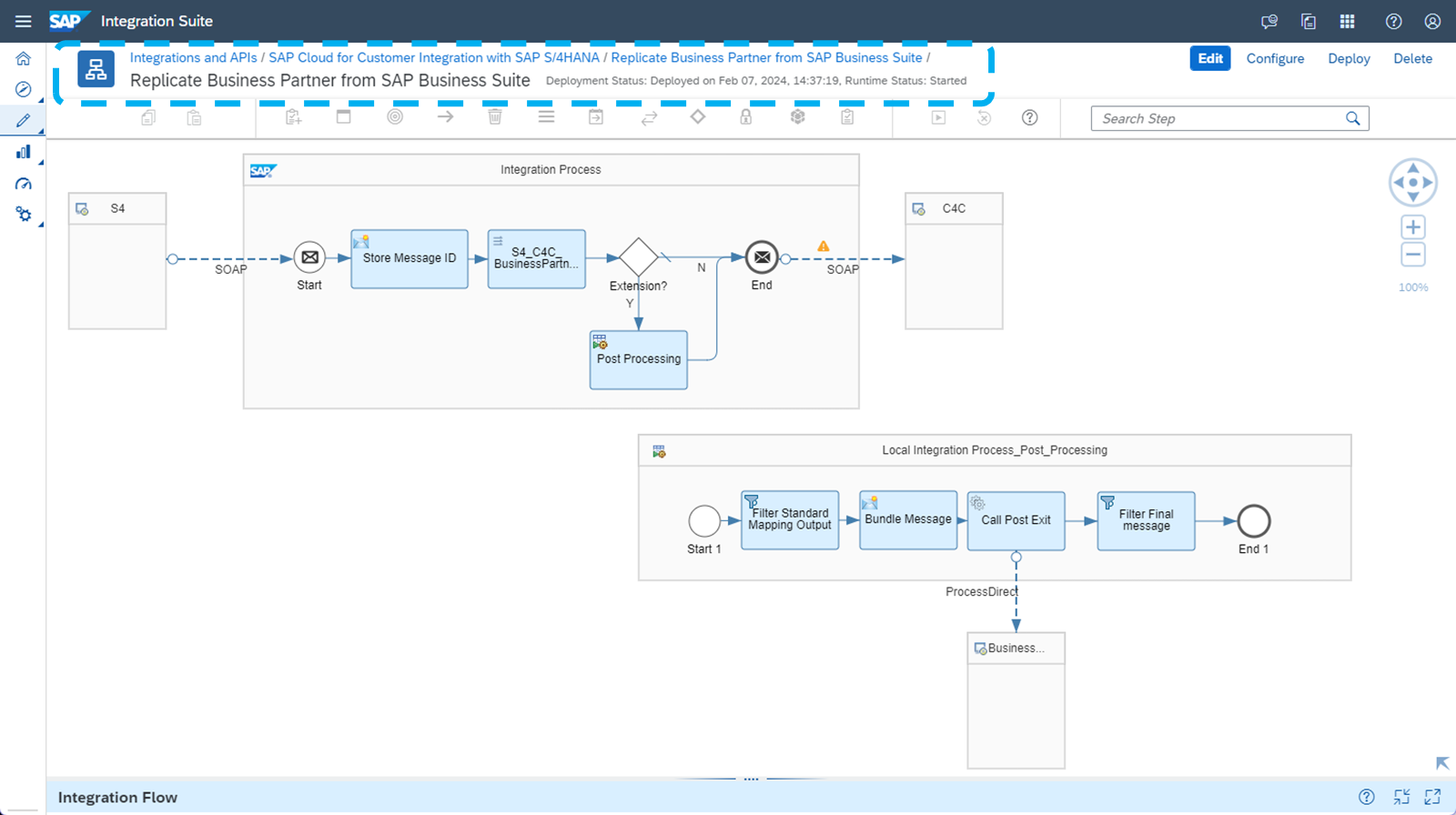The height and width of the screenshot is (815, 1456).
Task: Open the header help question mark
Action: [1393, 21]
